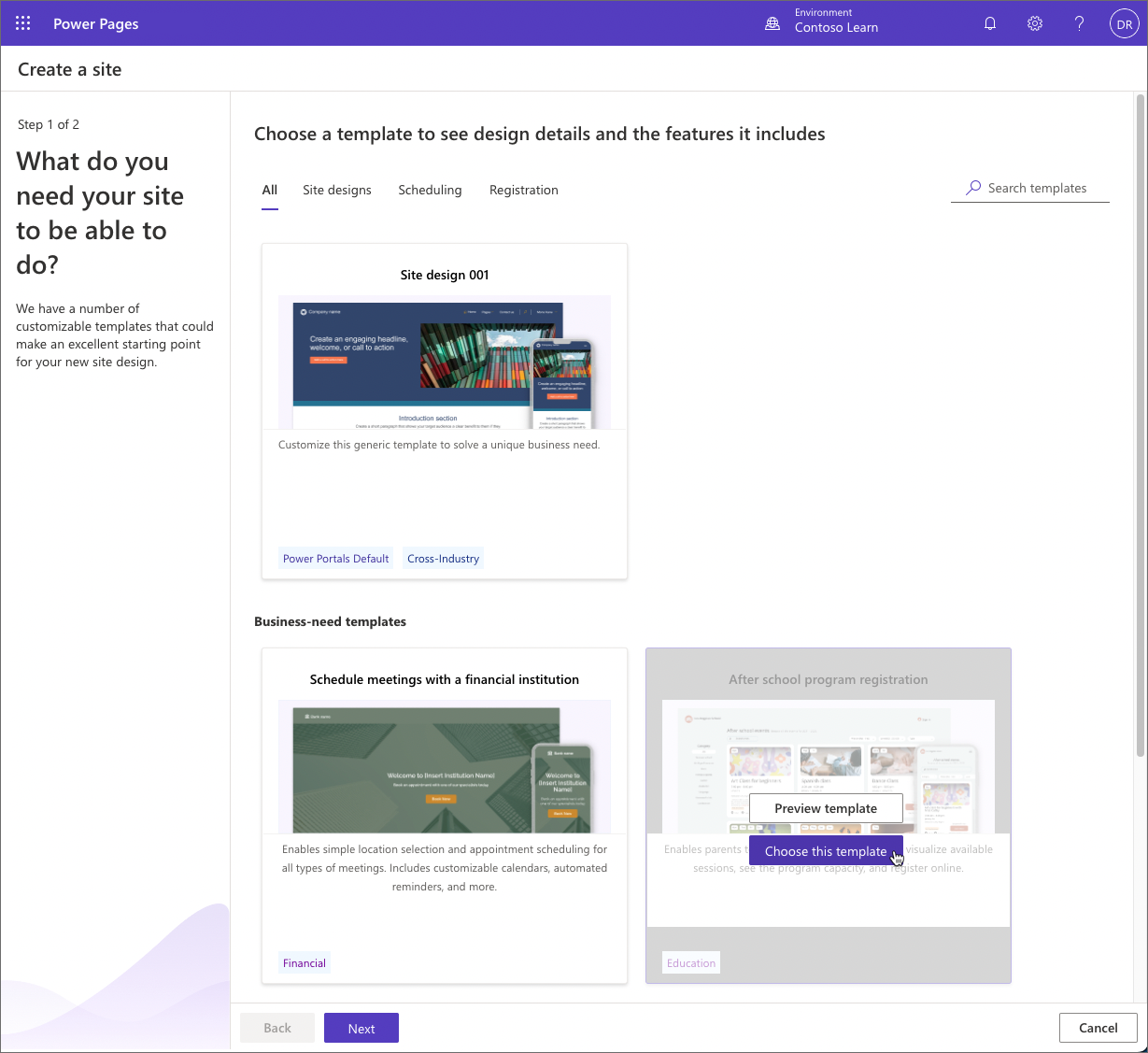Click After school program registration title
This screenshot has height=1053, width=1148.
point(829,679)
